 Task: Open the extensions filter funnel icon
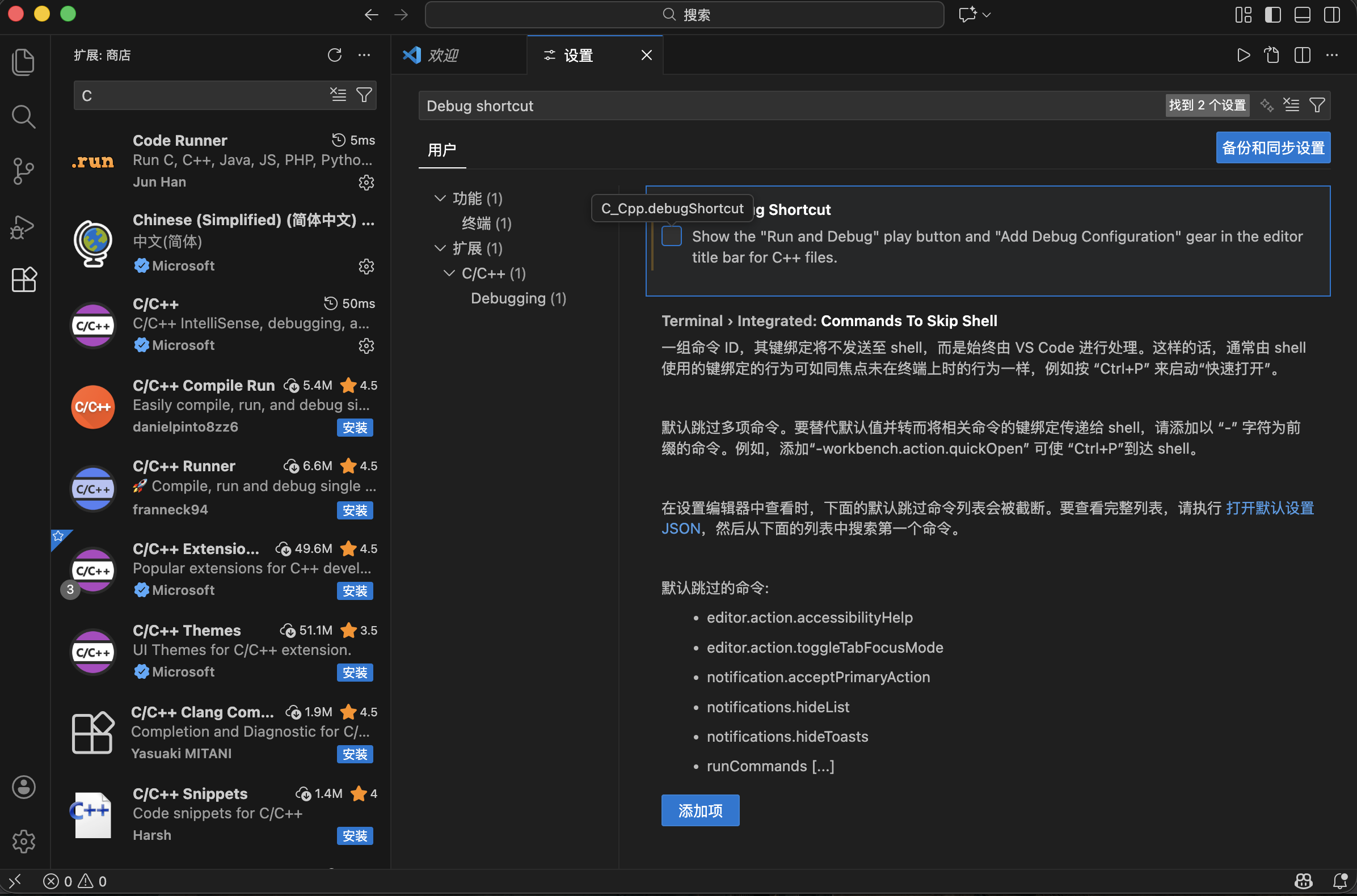(x=364, y=95)
